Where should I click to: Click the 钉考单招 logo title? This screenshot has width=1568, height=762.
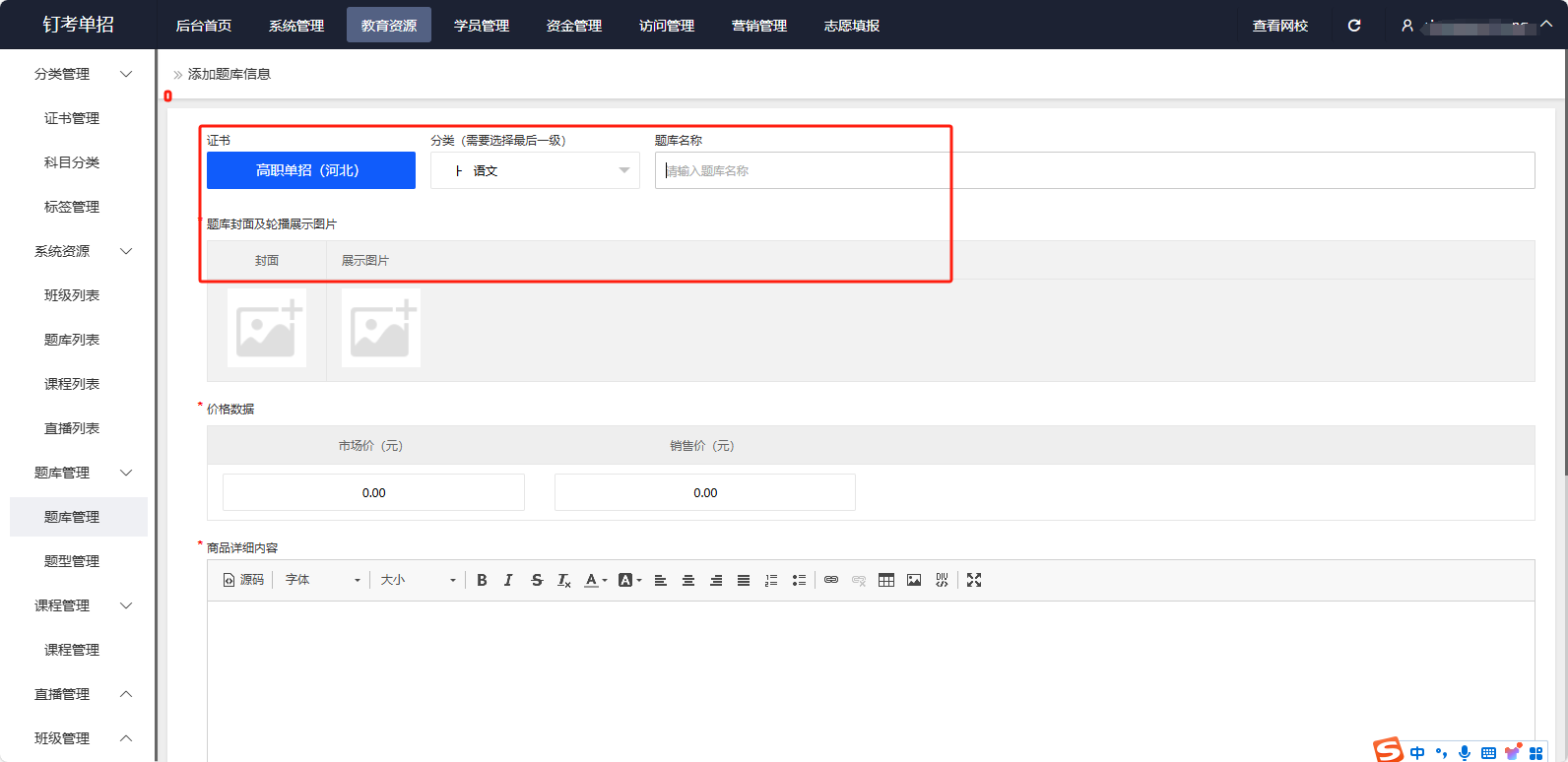point(78,25)
